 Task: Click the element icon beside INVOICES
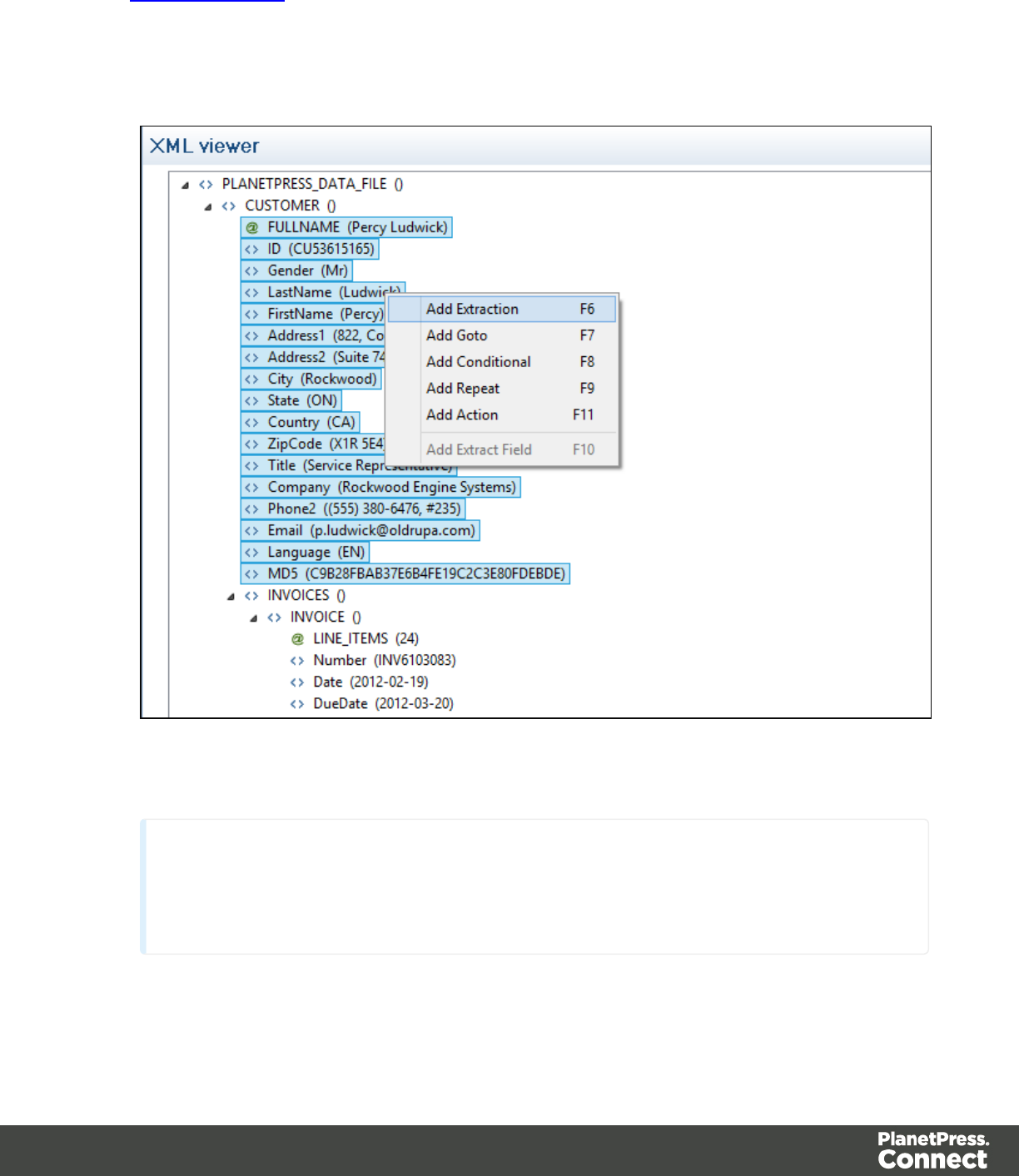pyautogui.click(x=251, y=596)
